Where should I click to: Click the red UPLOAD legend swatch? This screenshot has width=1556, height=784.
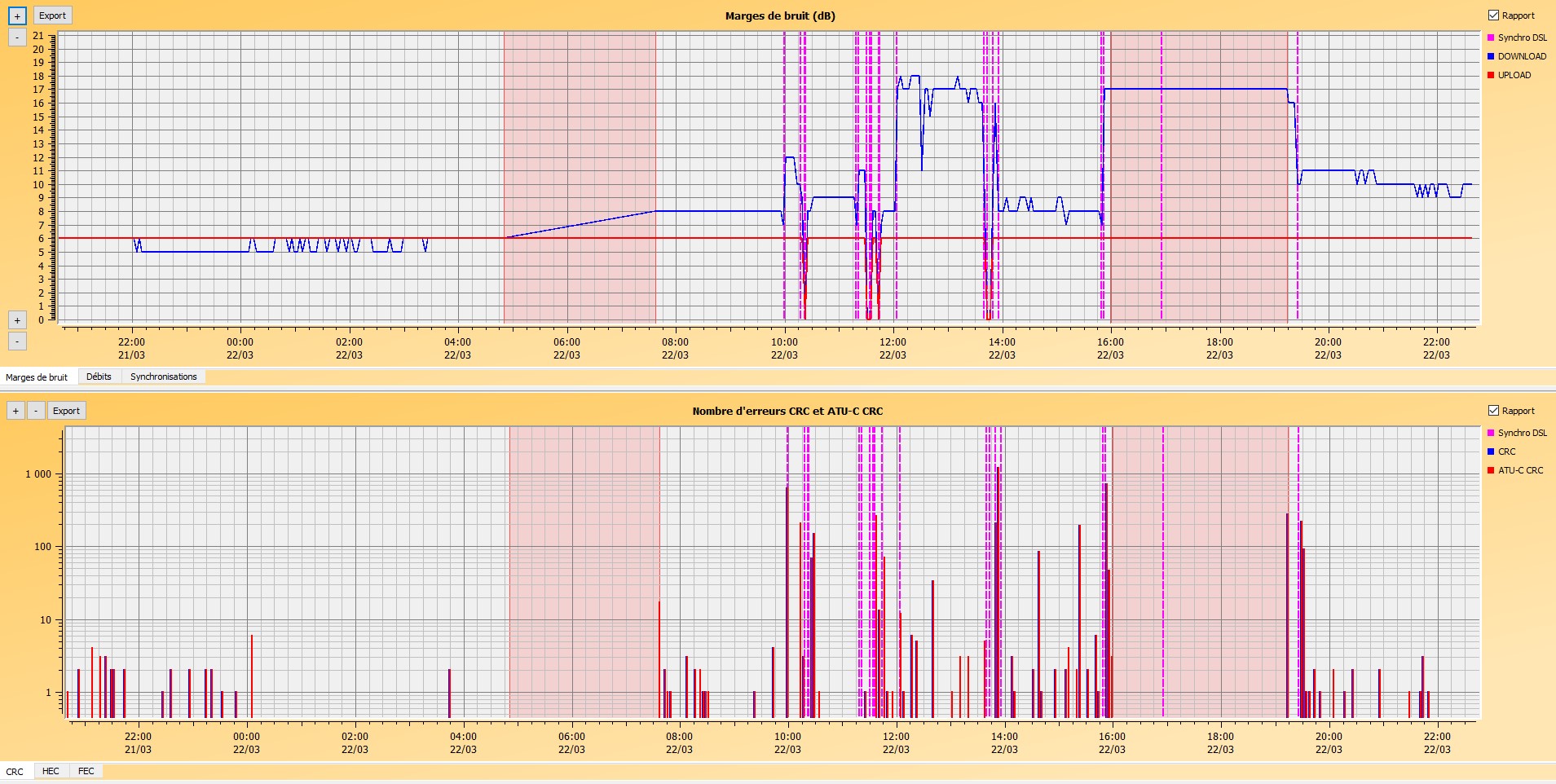(1491, 75)
